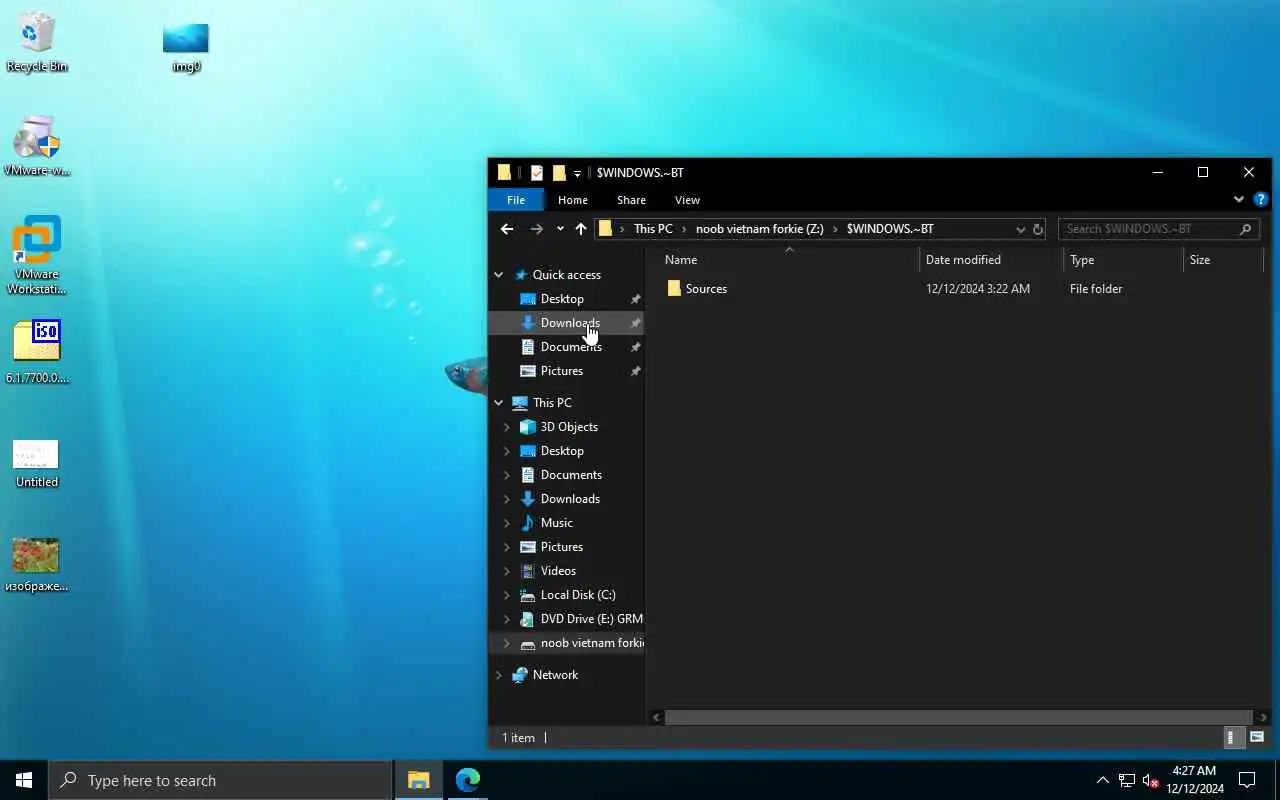Click the Forward navigation arrow

537,229
